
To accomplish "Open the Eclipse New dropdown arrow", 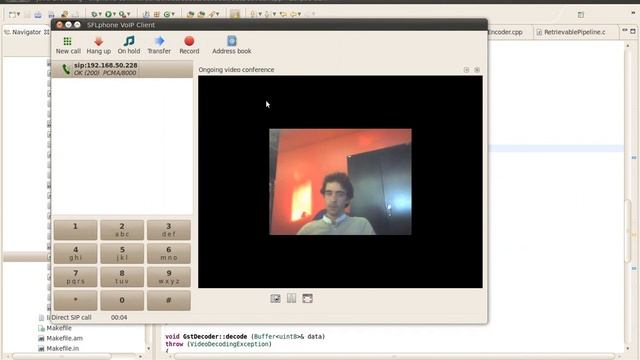I will coord(18,15).
